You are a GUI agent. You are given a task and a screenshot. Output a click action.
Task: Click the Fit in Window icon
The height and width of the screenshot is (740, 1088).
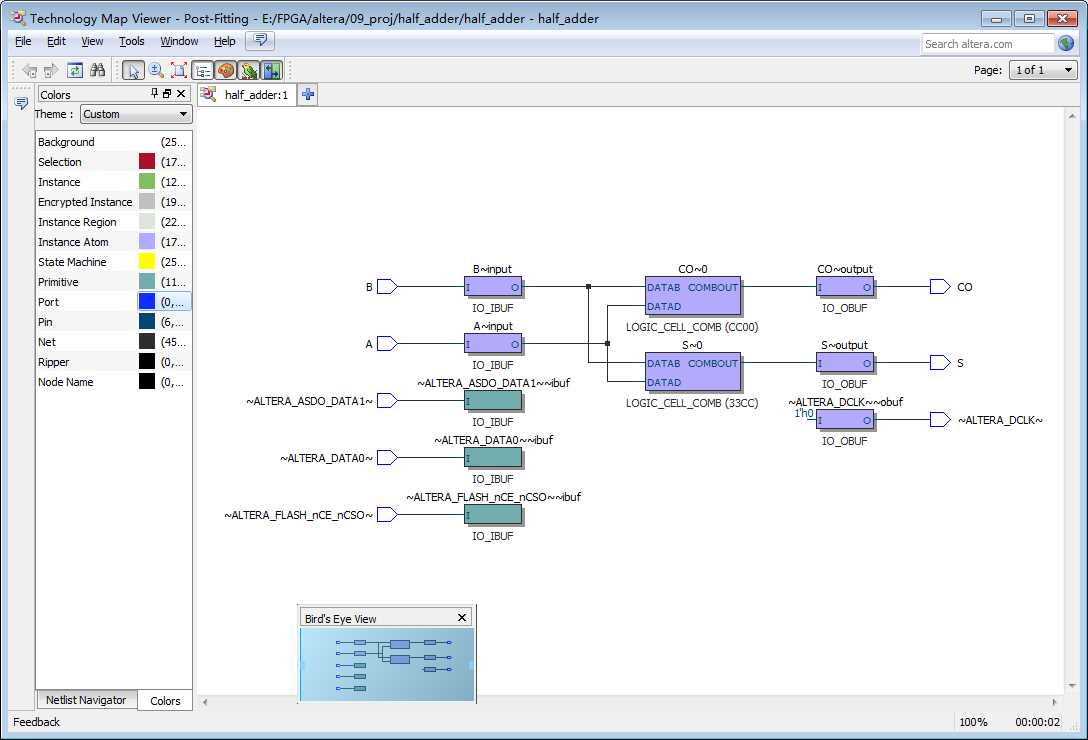pos(179,70)
